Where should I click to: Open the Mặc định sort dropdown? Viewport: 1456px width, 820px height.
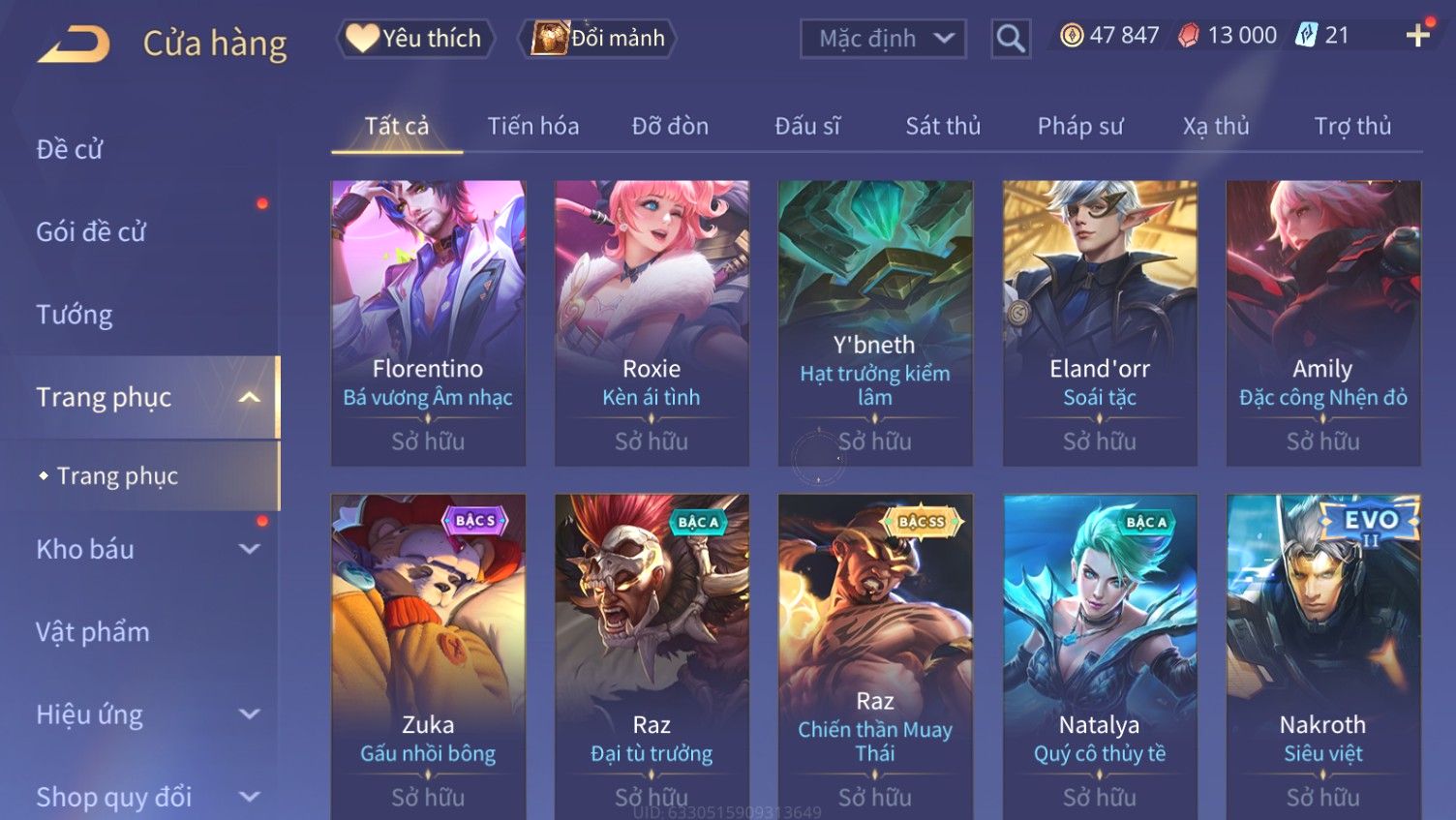883,39
